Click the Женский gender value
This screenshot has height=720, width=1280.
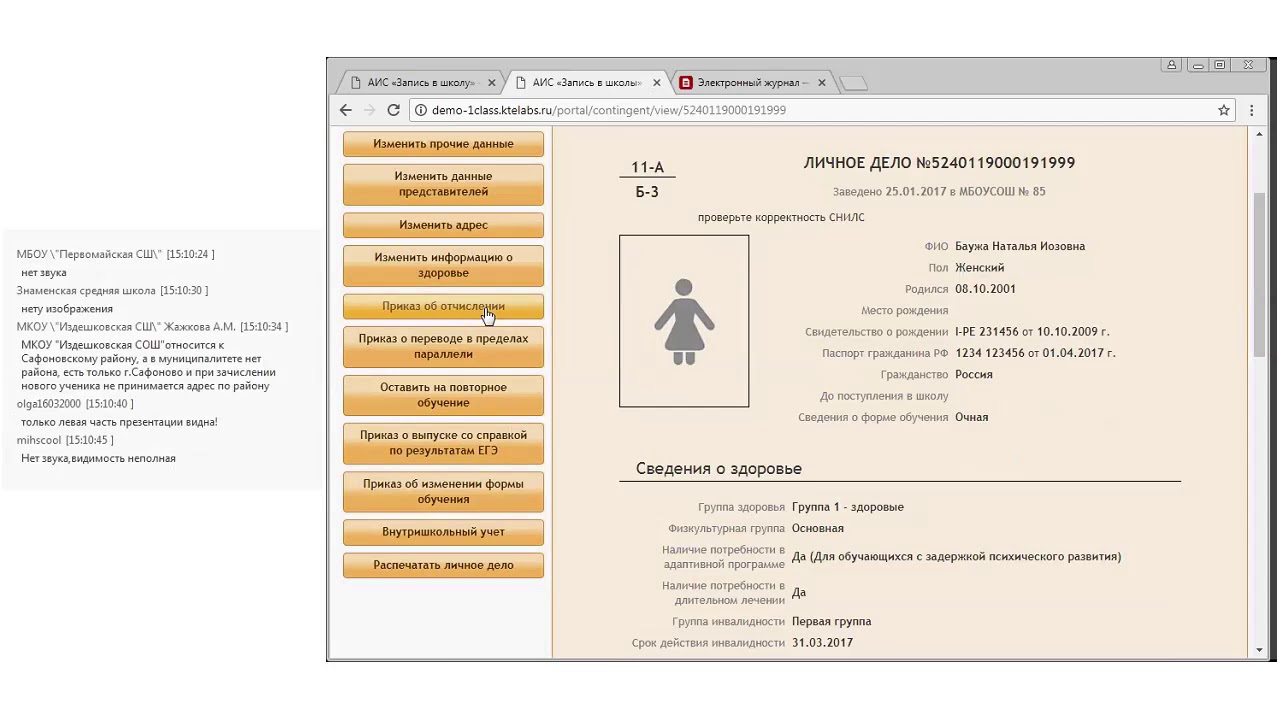click(x=979, y=268)
